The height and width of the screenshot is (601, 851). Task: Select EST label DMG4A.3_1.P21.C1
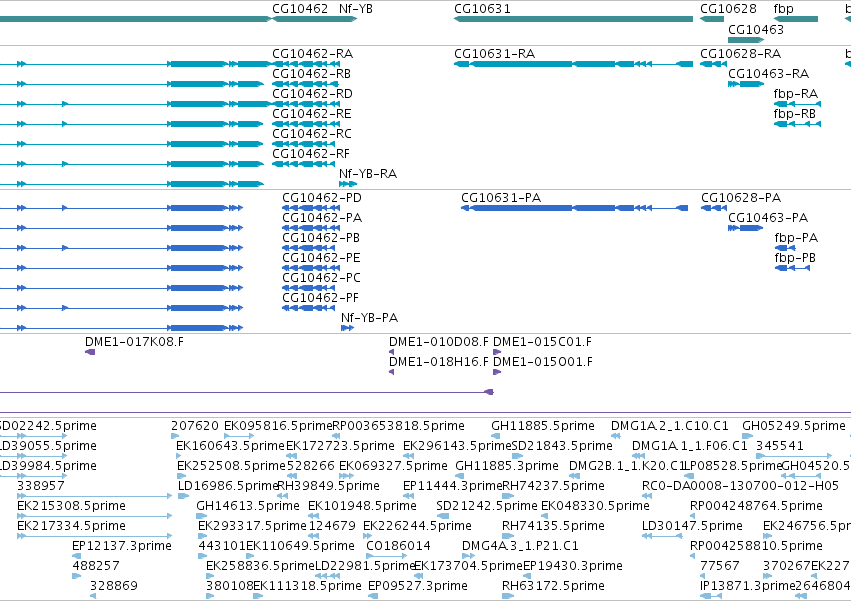tap(520, 546)
